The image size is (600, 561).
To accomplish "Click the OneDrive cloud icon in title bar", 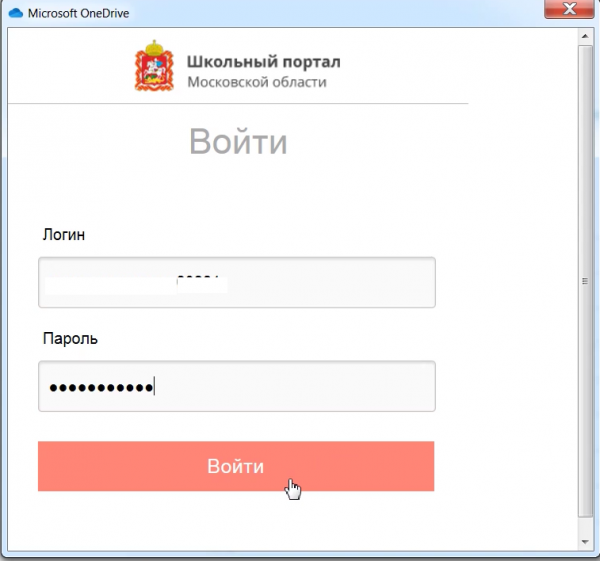I will click(x=15, y=13).
